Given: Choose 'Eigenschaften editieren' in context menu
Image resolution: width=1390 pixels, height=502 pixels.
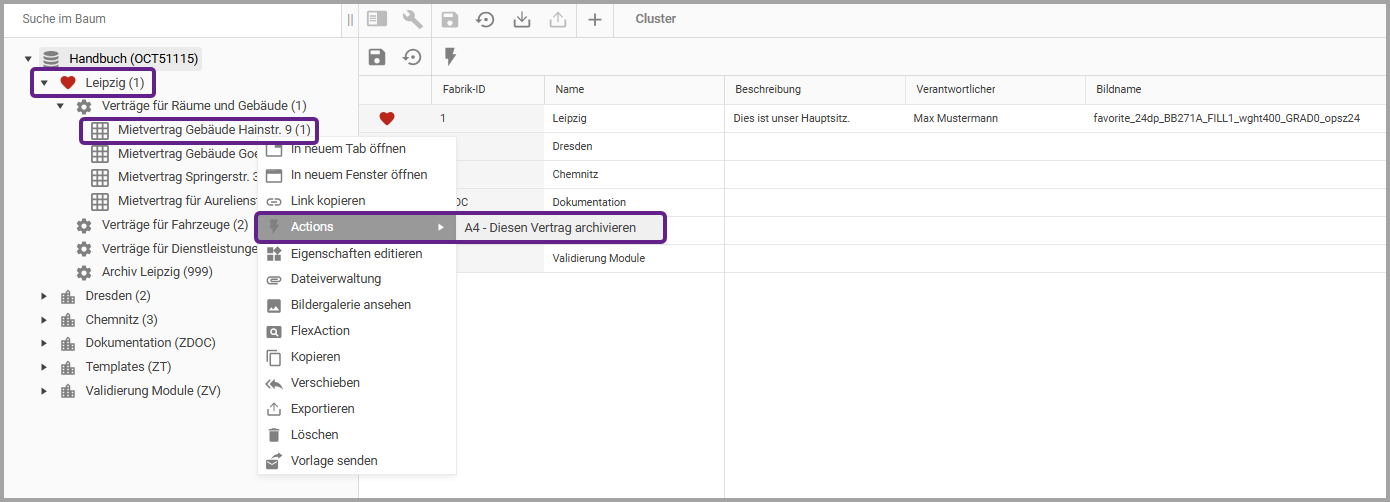Looking at the screenshot, I should tap(356, 253).
